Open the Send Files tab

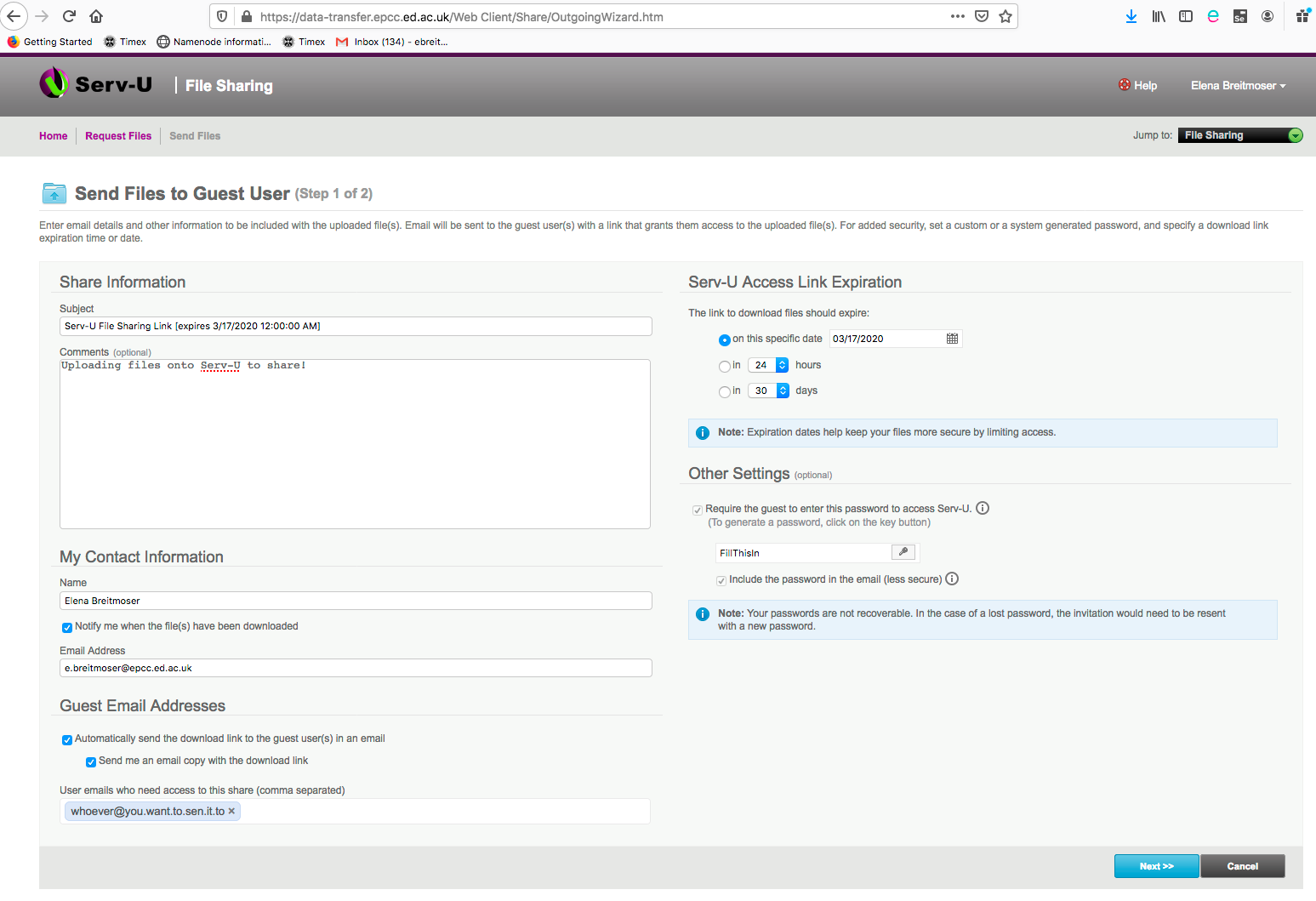(195, 136)
